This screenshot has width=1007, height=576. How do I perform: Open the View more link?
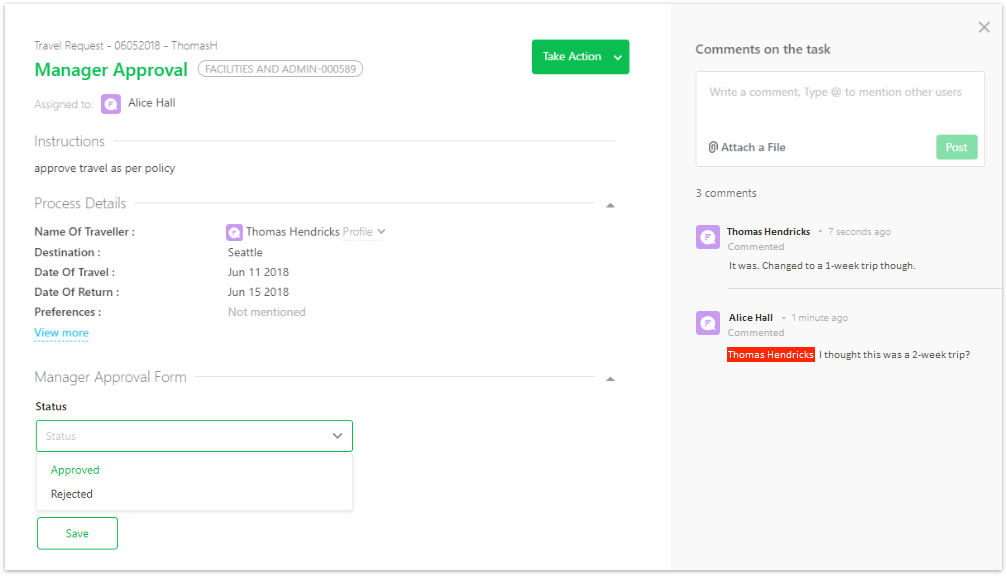(x=62, y=333)
